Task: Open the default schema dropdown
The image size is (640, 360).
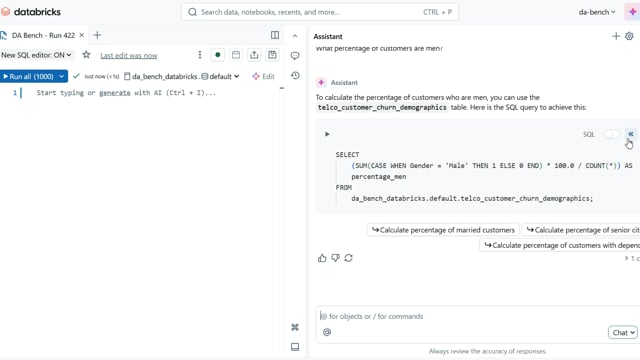Action: click(220, 76)
